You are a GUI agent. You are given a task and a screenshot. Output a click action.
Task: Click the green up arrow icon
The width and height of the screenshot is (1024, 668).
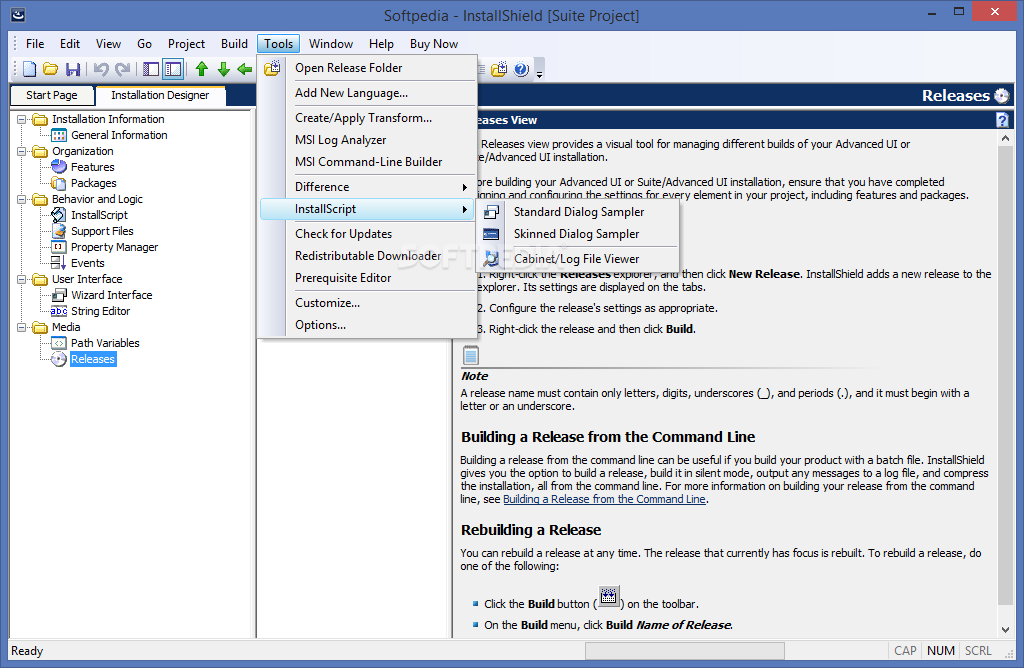(202, 69)
